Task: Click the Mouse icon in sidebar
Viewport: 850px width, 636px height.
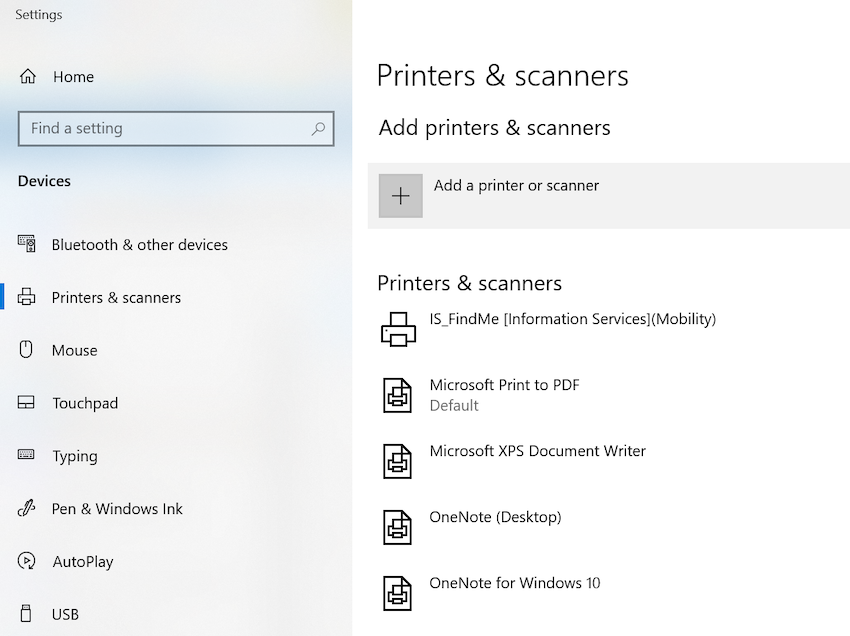Action: [26, 349]
